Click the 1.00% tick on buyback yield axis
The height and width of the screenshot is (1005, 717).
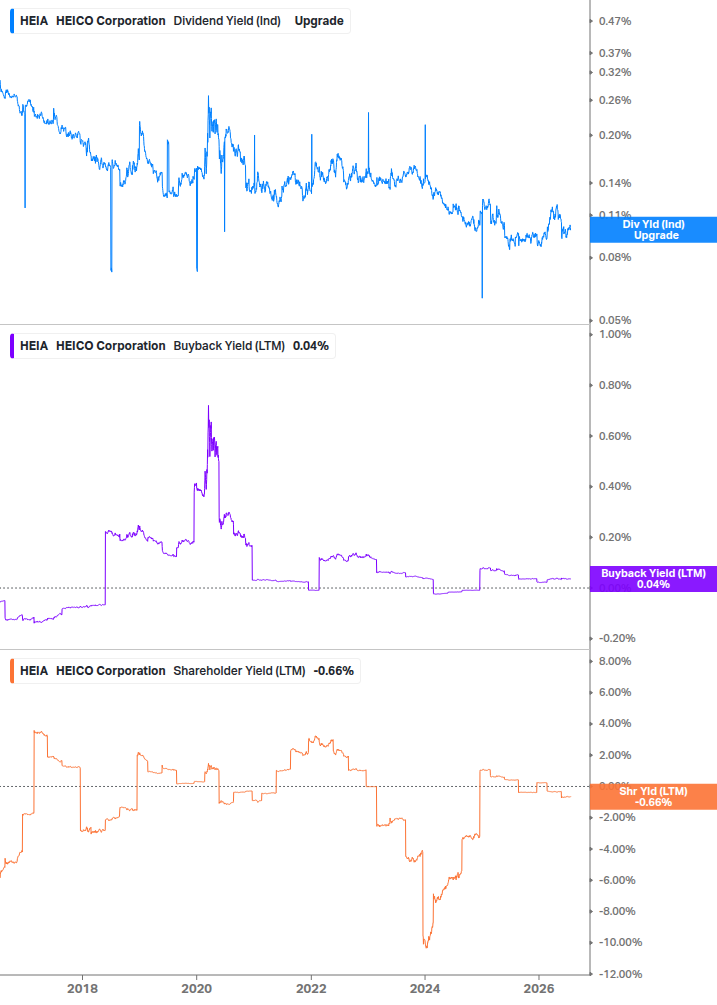(615, 335)
